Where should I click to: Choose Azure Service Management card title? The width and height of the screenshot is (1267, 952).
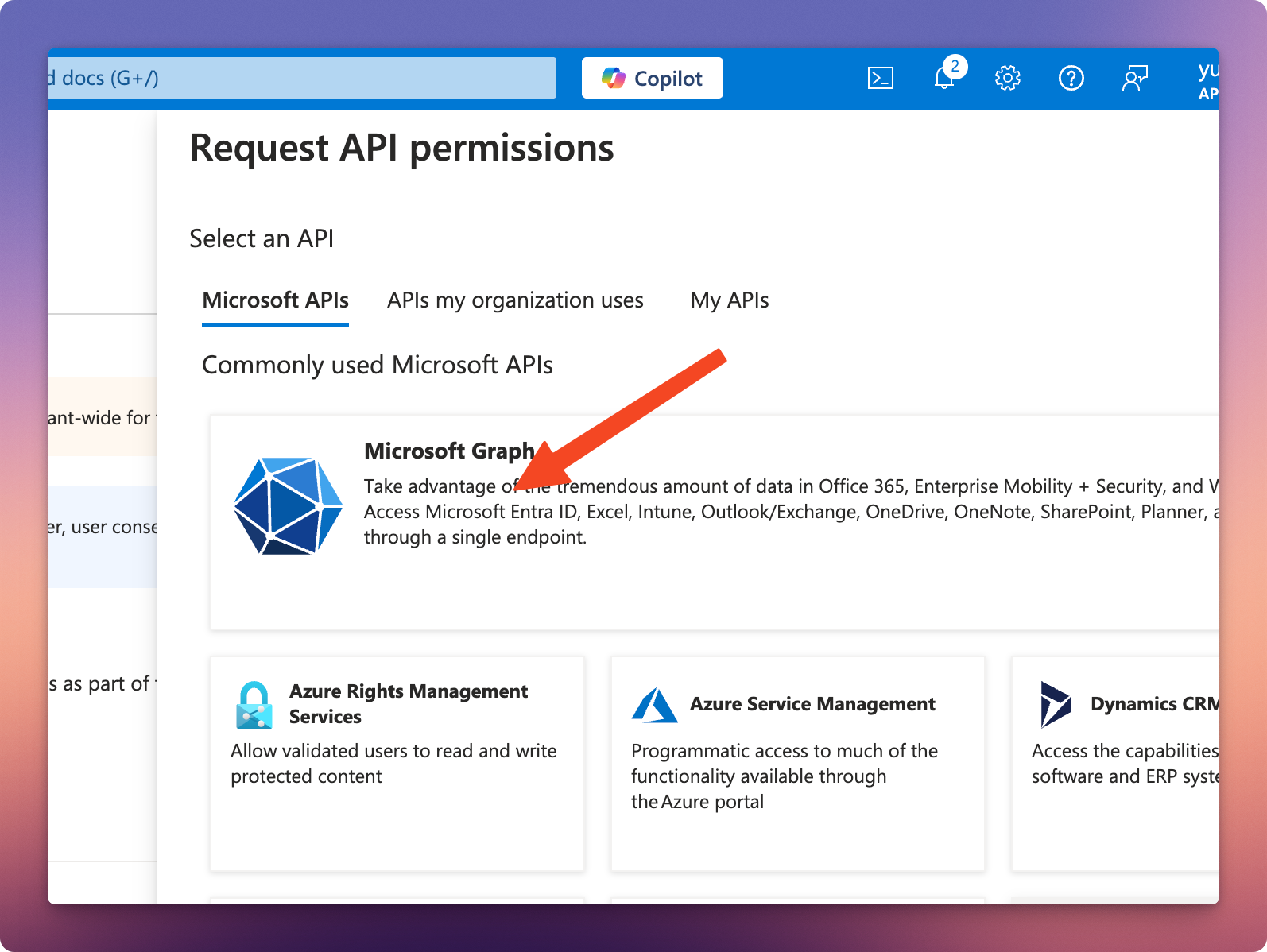pos(812,704)
